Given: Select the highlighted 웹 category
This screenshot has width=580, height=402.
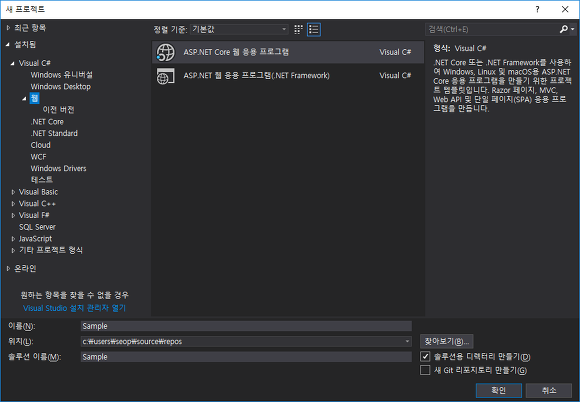Looking at the screenshot, I should point(34,98).
